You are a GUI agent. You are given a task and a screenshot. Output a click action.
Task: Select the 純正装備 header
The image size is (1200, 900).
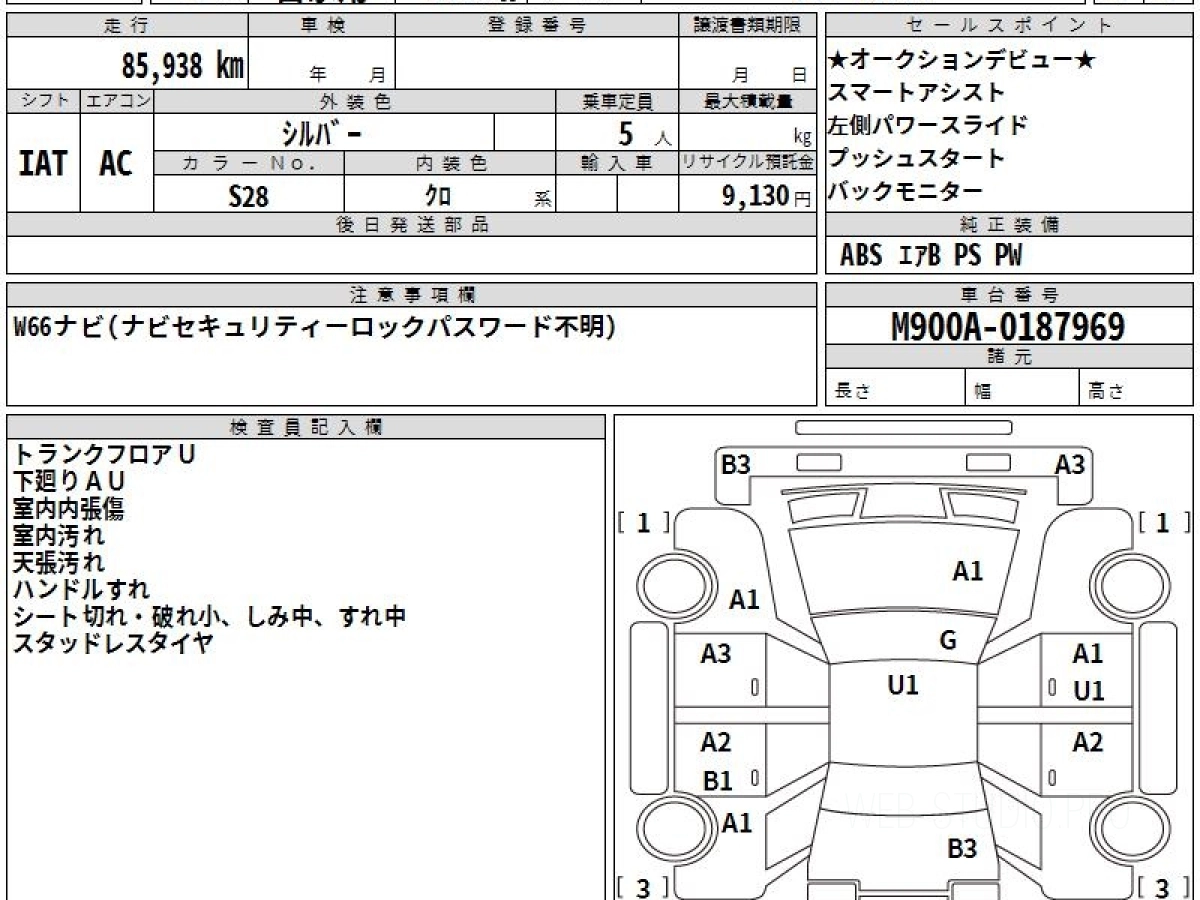tap(1009, 225)
